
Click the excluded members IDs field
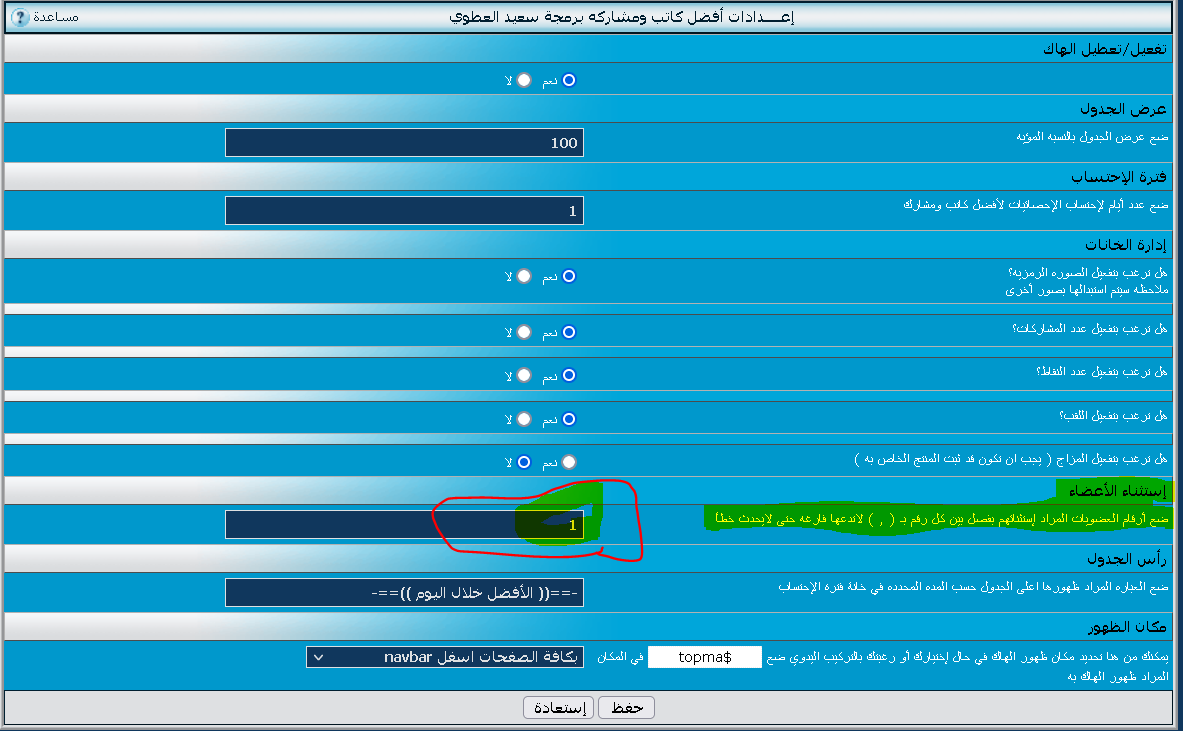click(x=404, y=525)
